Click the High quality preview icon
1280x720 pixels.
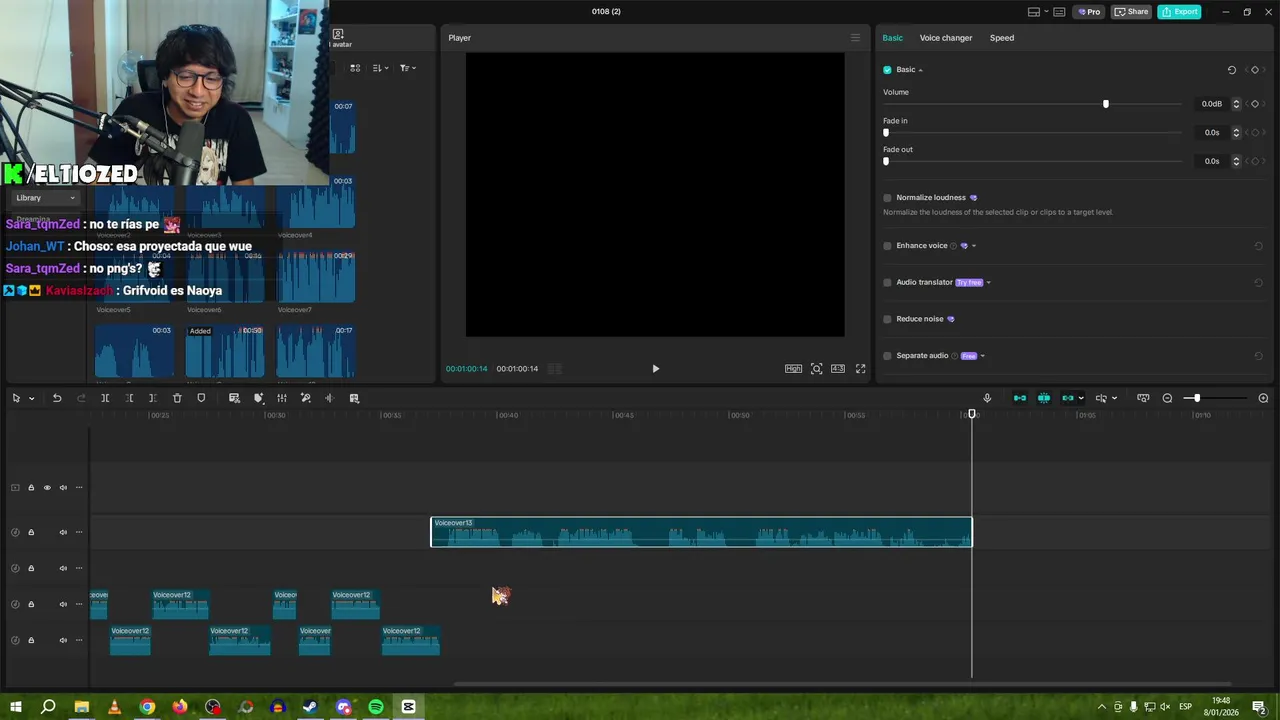pyautogui.click(x=793, y=369)
